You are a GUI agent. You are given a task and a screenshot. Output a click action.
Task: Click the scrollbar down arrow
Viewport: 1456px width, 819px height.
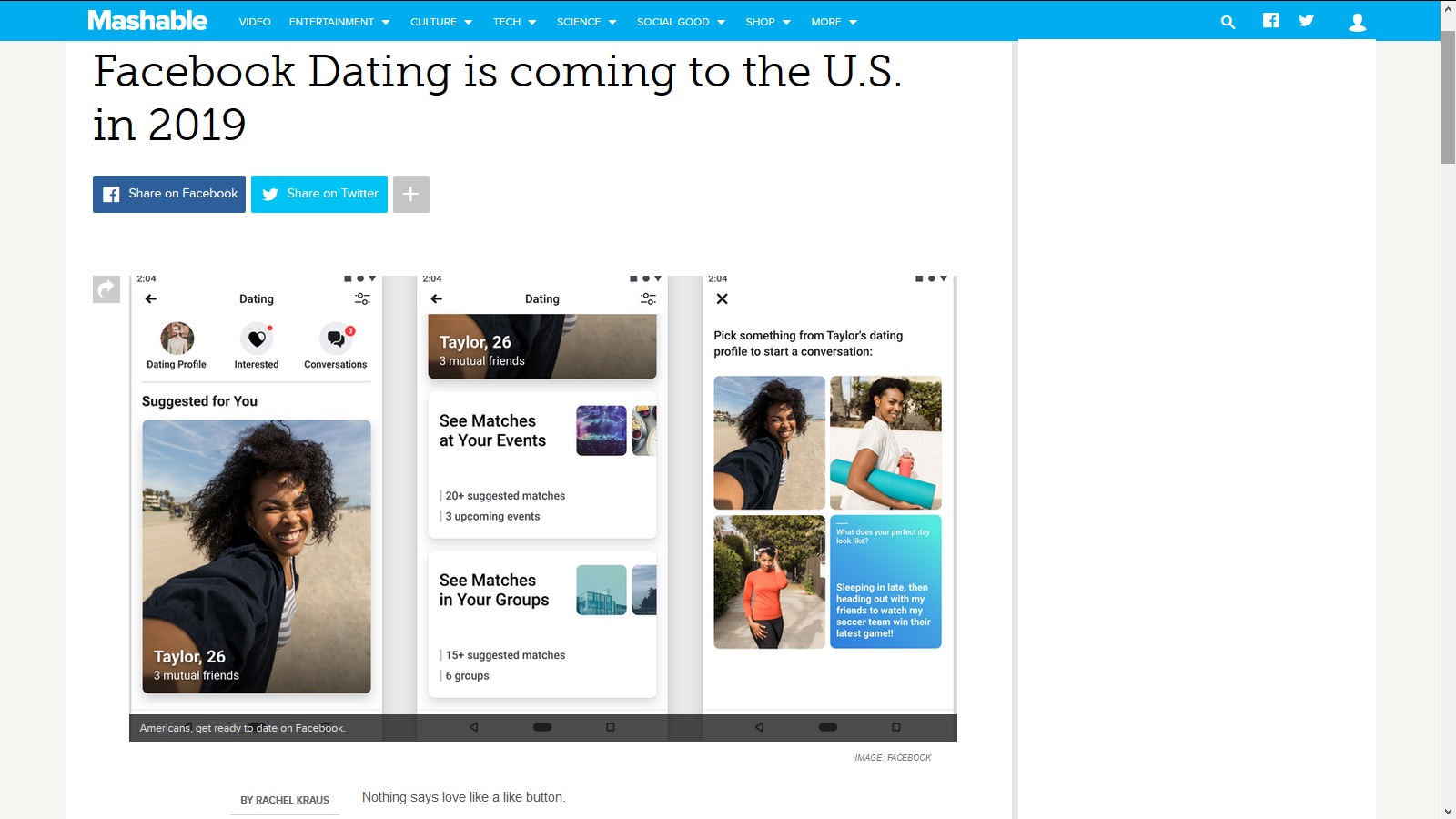(x=1448, y=810)
